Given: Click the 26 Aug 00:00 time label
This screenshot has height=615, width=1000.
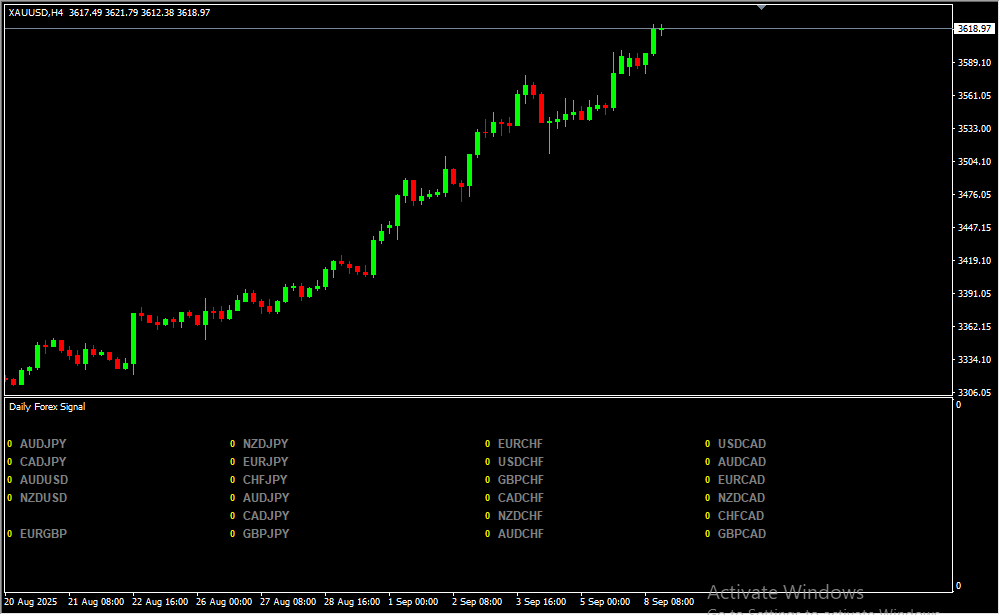Looking at the screenshot, I should point(223,602).
